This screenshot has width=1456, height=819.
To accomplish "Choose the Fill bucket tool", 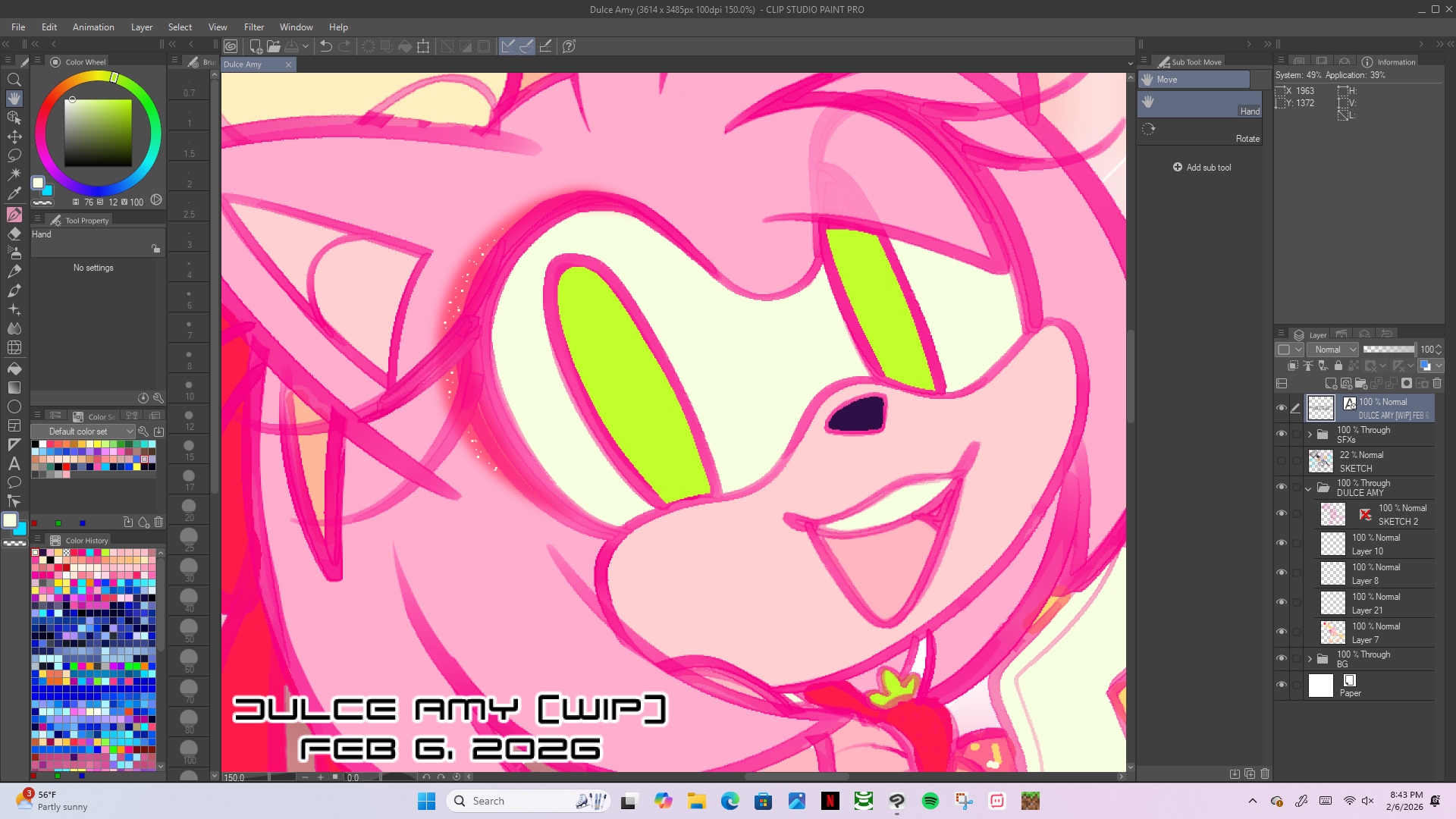I will tap(14, 369).
